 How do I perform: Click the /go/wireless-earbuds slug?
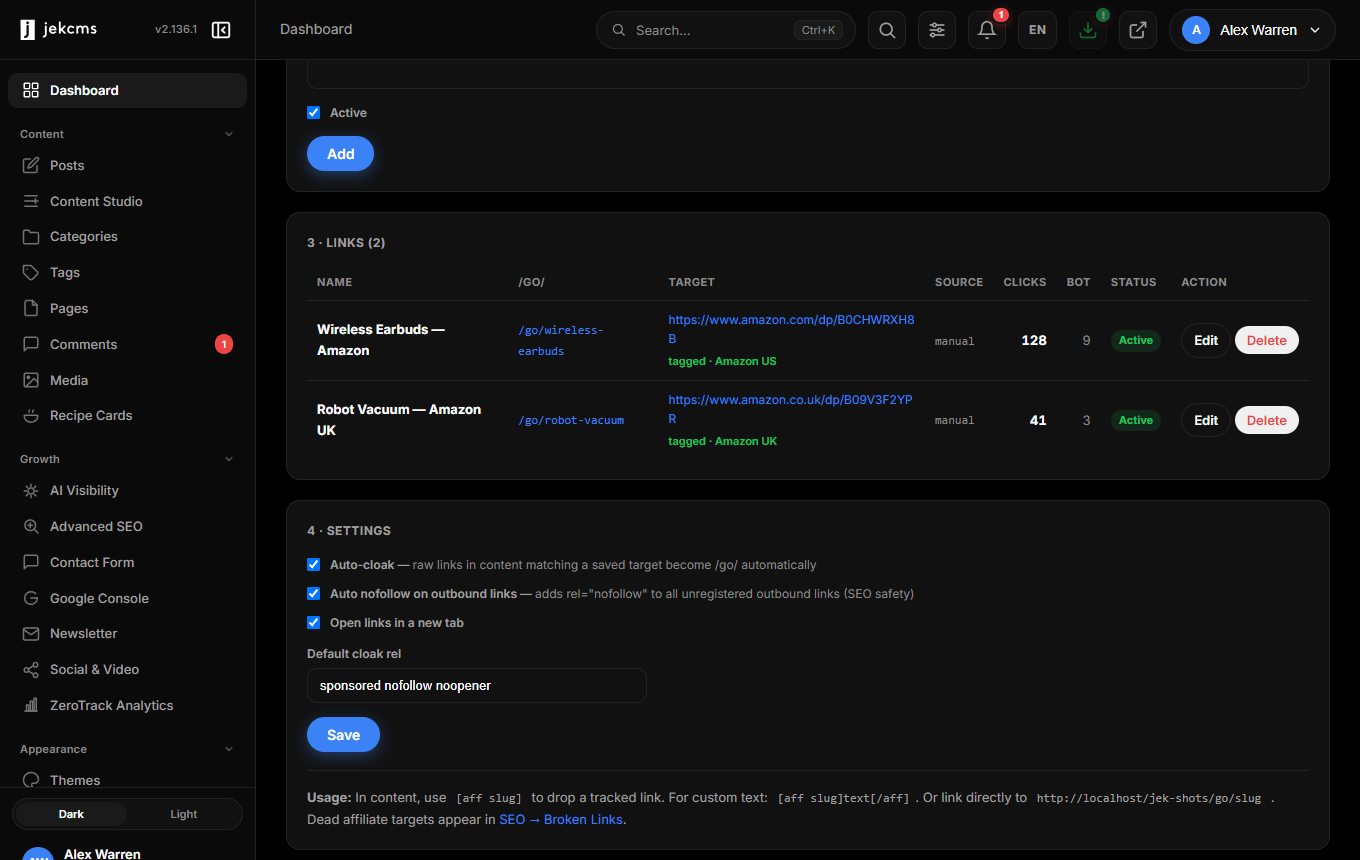[561, 340]
